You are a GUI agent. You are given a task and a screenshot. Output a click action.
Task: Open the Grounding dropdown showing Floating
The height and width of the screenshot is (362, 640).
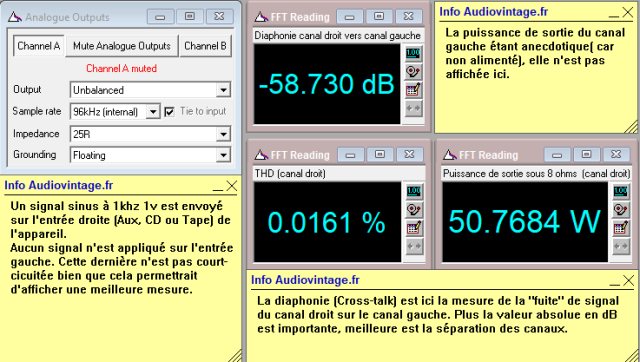pos(223,155)
